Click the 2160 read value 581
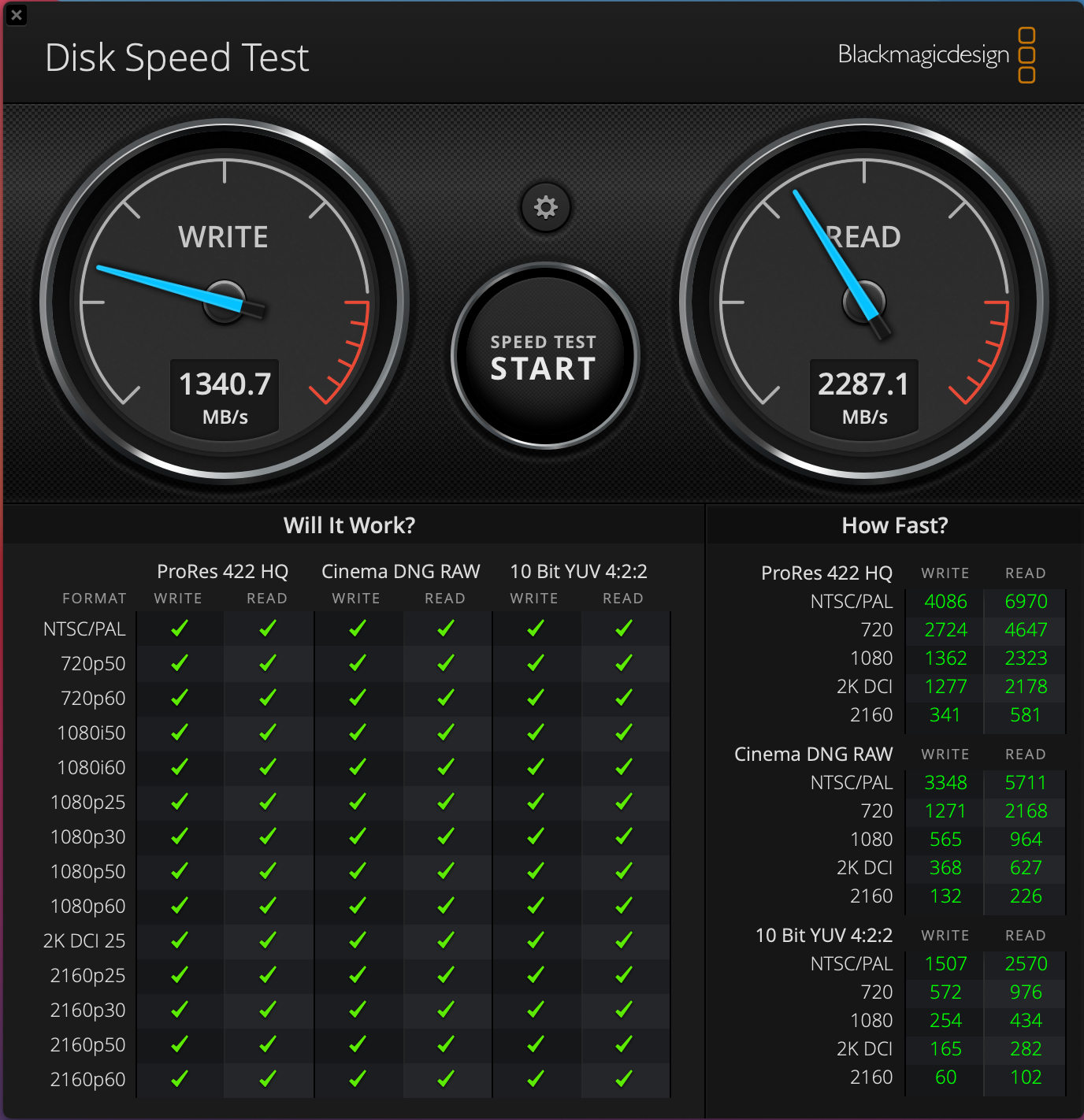1084x1120 pixels. pos(1025,714)
